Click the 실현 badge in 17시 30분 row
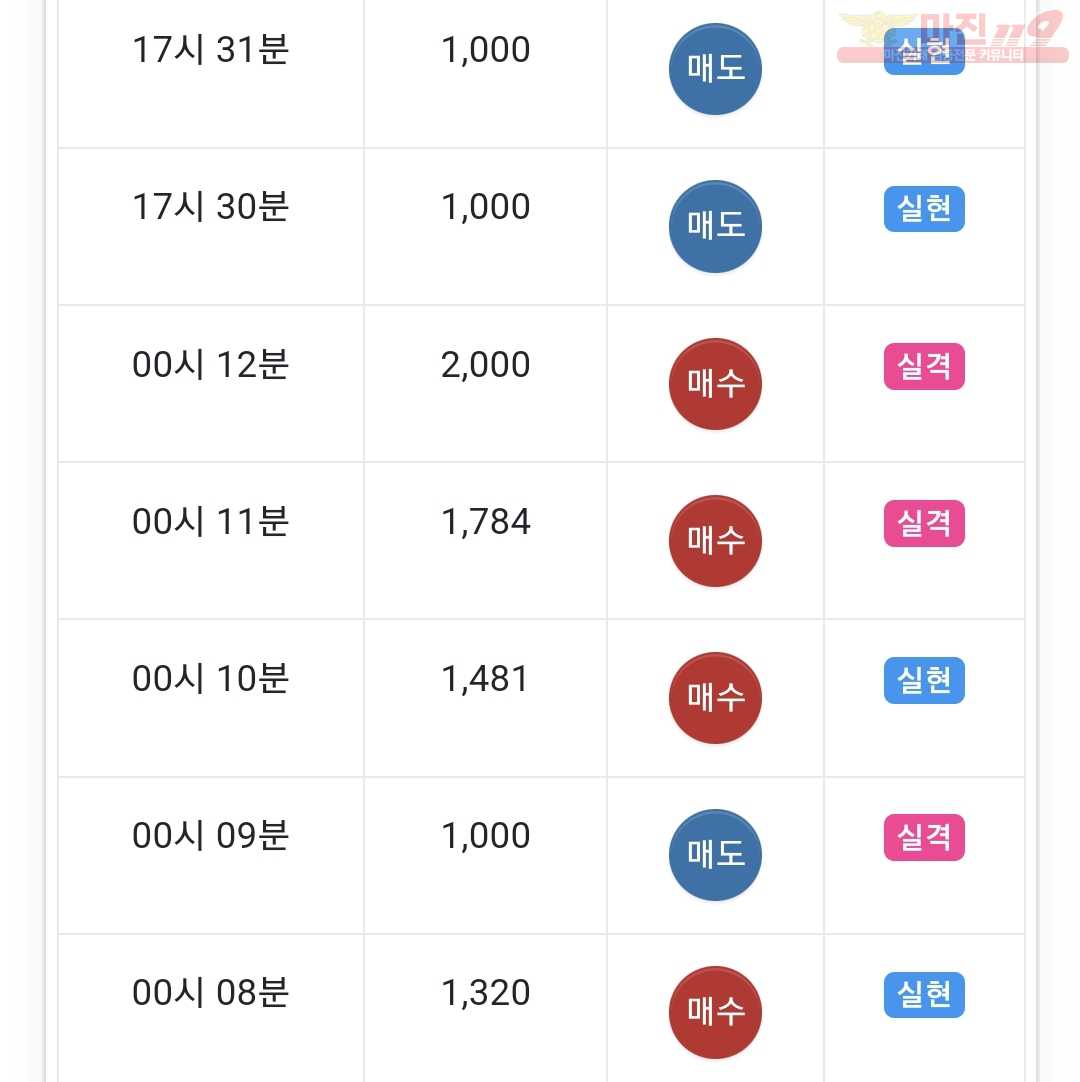 (x=924, y=208)
